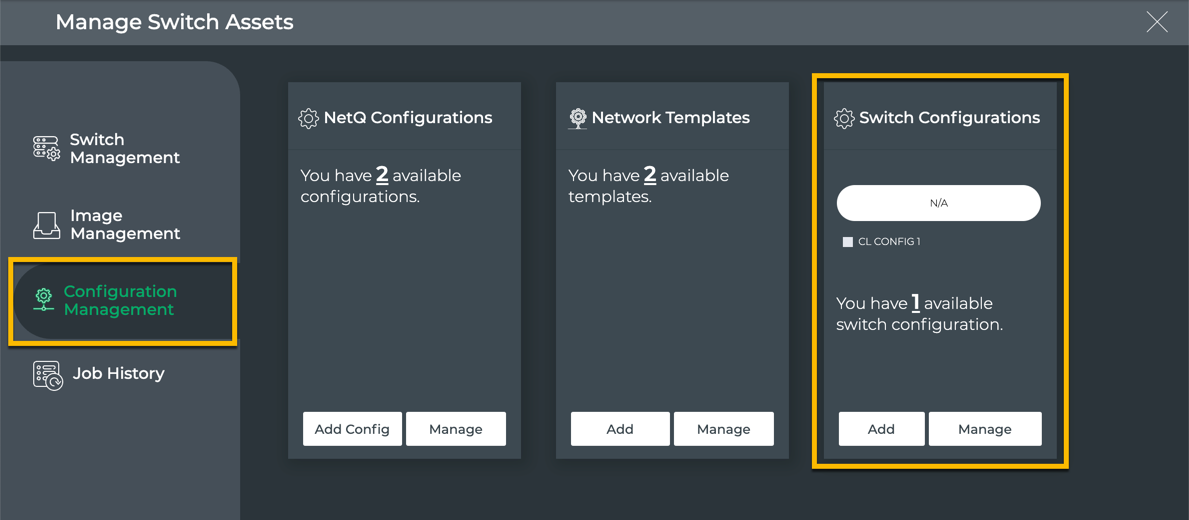
Task: Click the Switch Configurations gear icon
Action: tap(844, 119)
